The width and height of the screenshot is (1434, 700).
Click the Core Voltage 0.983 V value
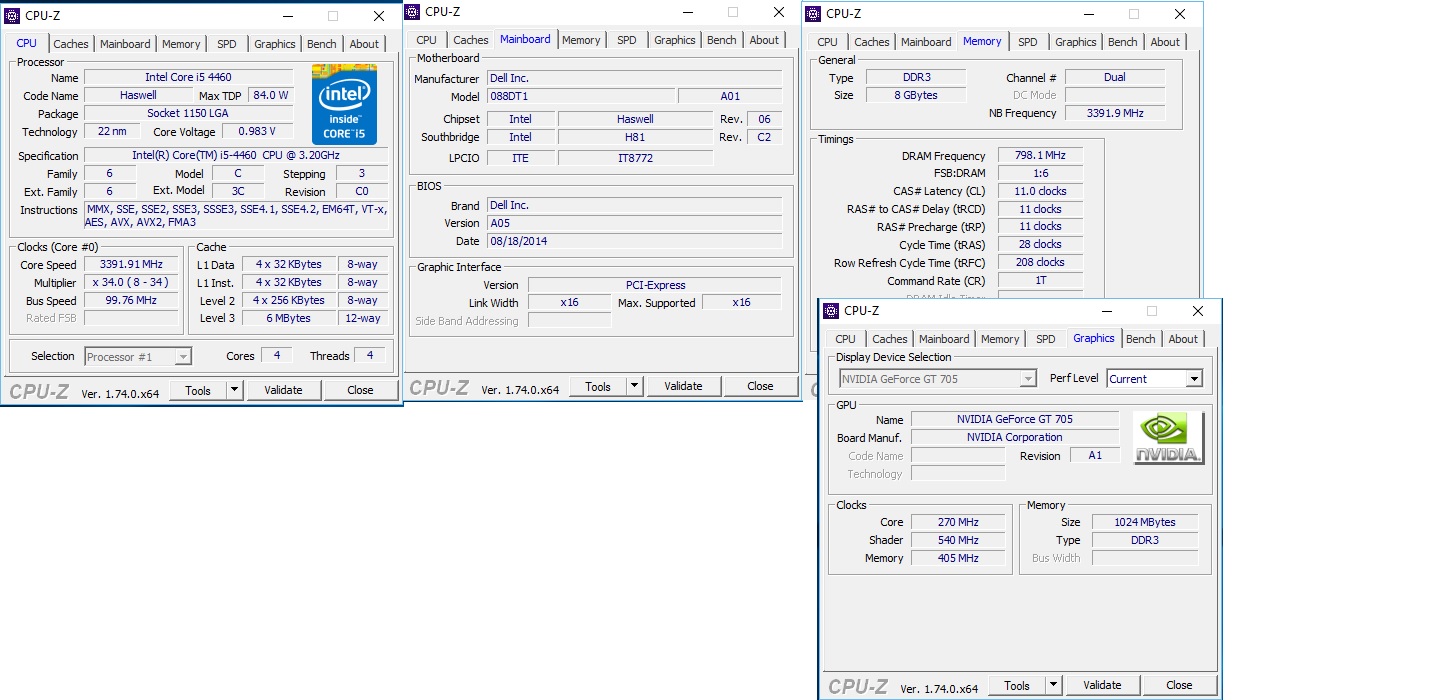pos(258,131)
